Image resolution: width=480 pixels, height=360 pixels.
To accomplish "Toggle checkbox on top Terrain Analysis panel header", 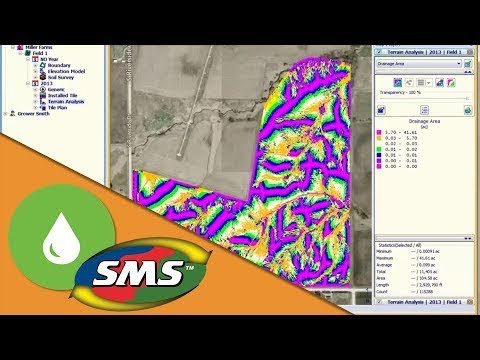I will tap(379, 52).
